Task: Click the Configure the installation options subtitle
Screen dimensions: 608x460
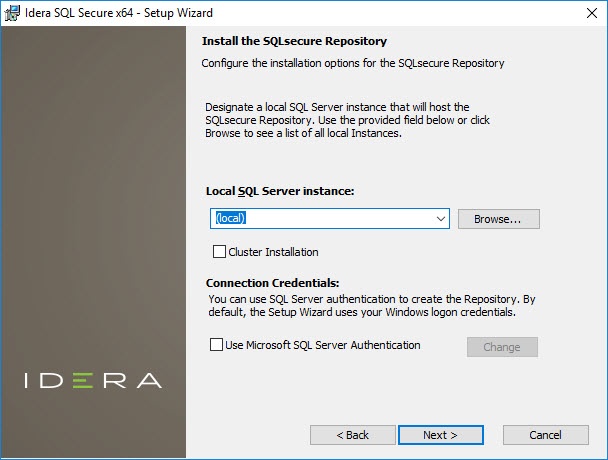Action: pos(352,63)
